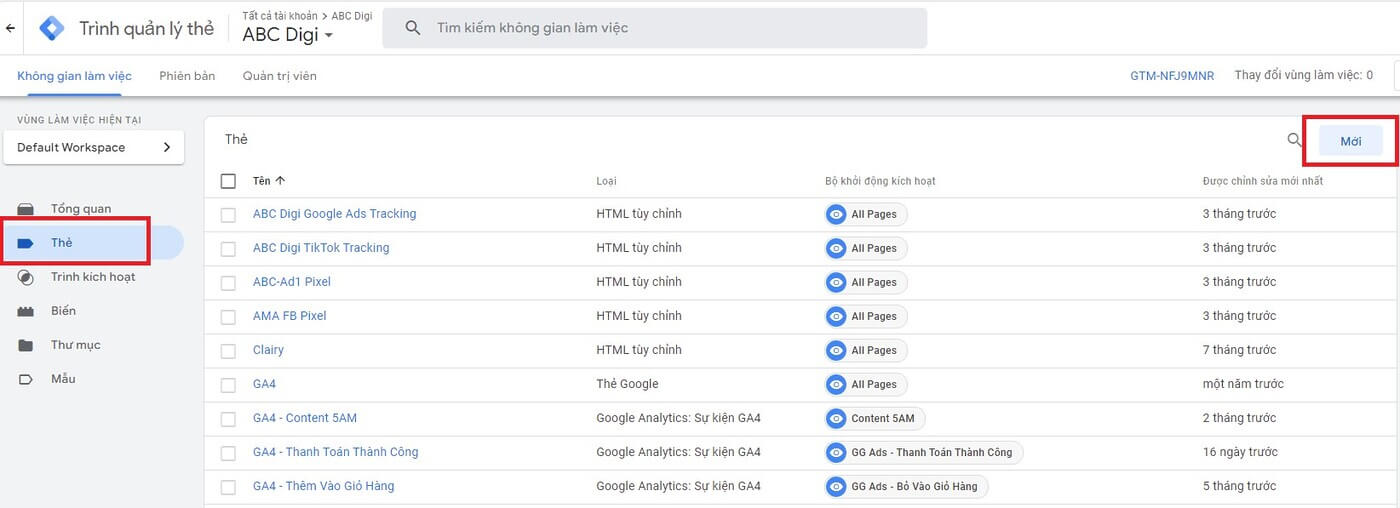1400x508 pixels.
Task: Open the Clairy tag
Action: tap(268, 350)
